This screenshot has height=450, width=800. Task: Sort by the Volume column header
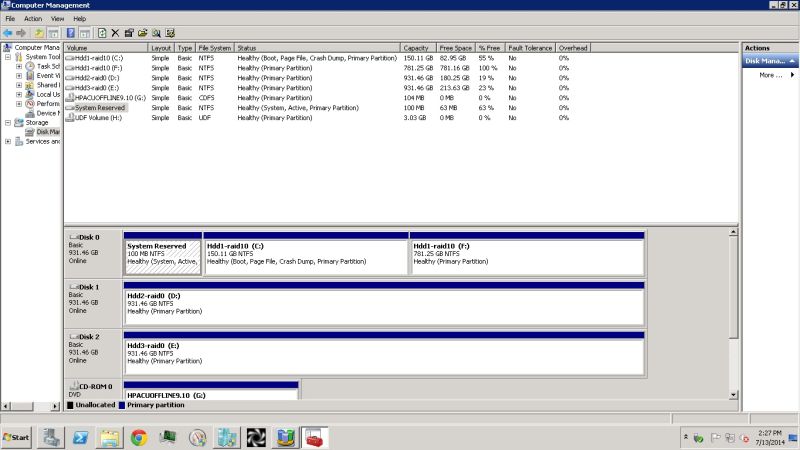[106, 48]
